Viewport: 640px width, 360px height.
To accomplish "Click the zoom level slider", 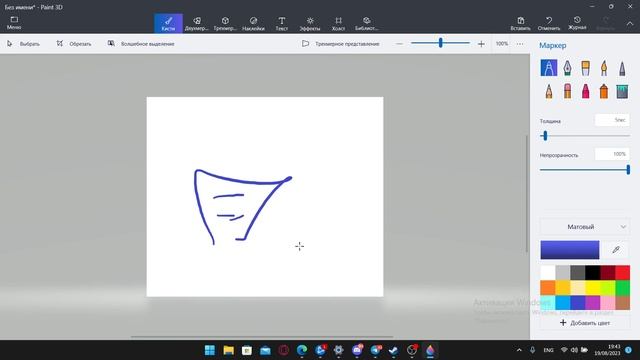I will coord(440,43).
